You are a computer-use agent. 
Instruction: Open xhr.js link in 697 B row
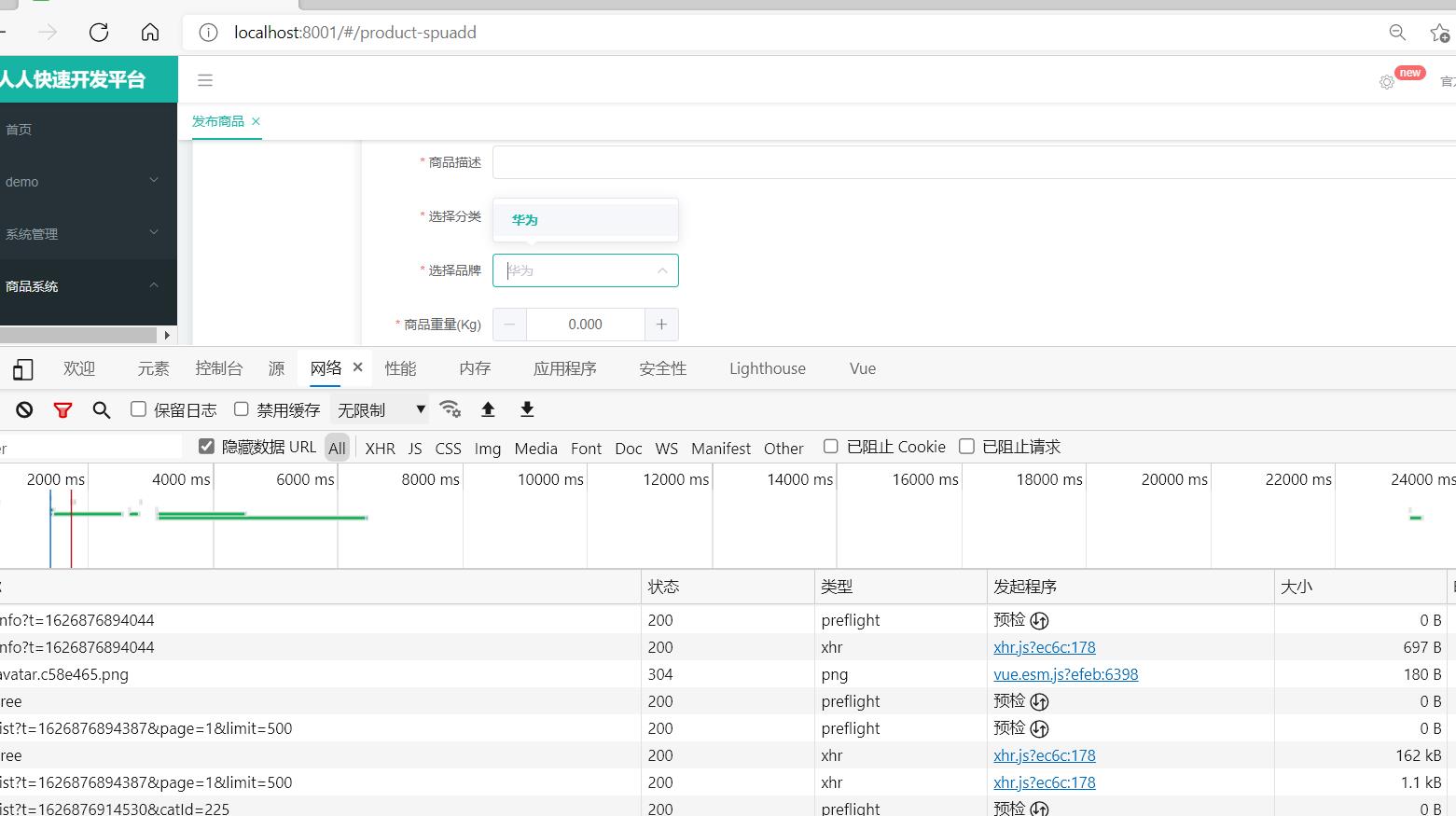tap(1045, 647)
